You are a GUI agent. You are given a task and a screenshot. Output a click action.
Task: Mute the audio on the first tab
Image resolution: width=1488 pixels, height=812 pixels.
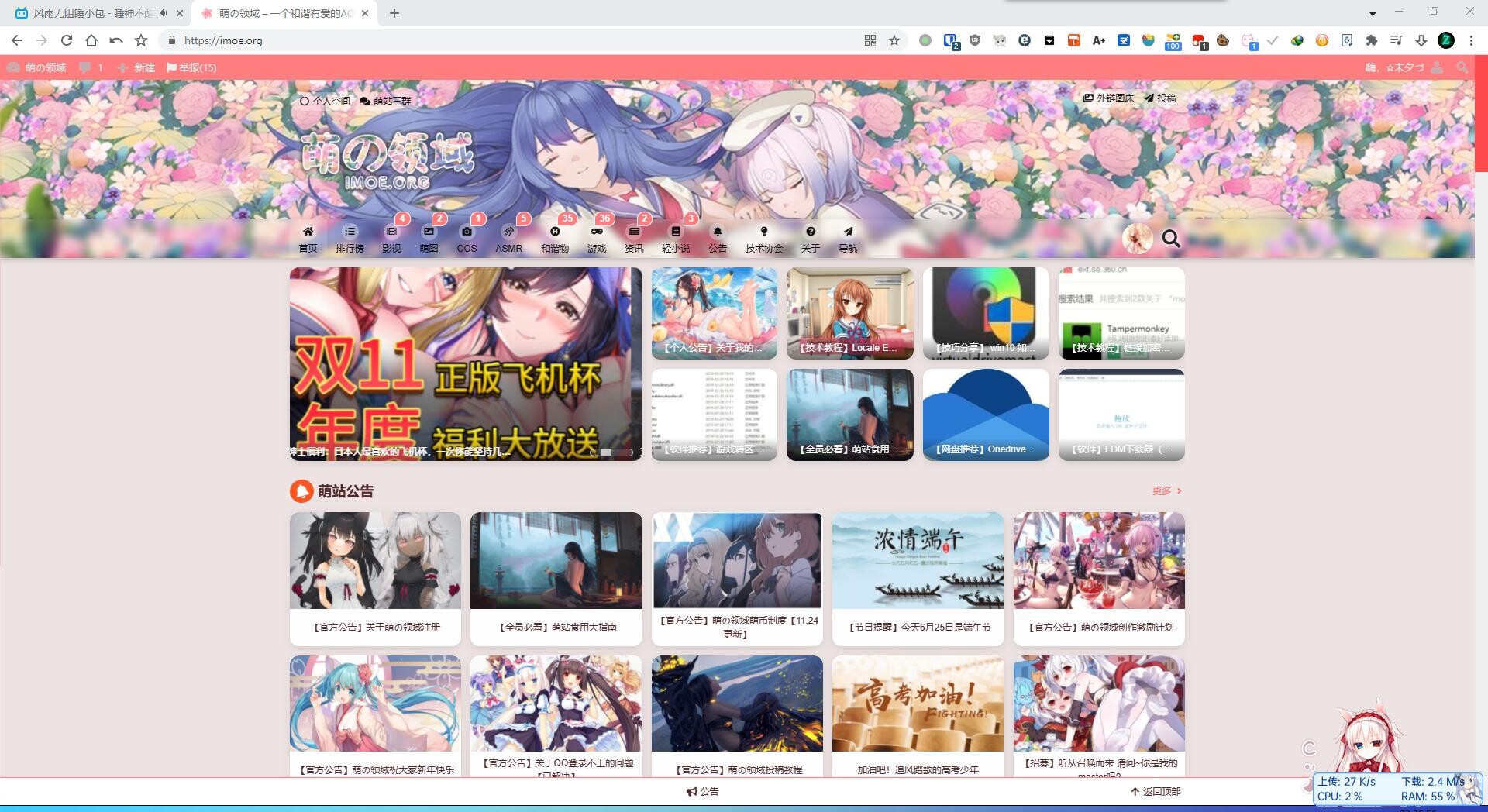click(x=163, y=13)
